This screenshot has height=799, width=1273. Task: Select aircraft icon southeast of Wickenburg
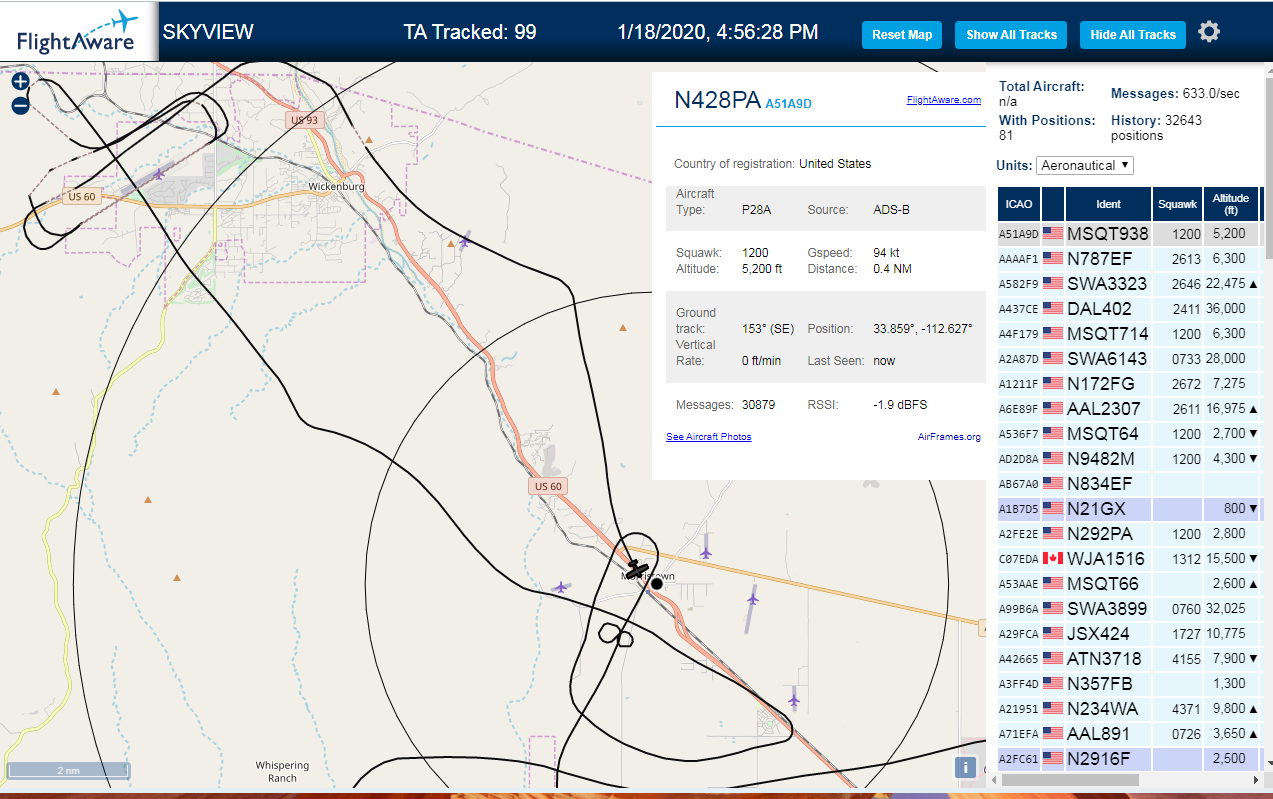464,240
